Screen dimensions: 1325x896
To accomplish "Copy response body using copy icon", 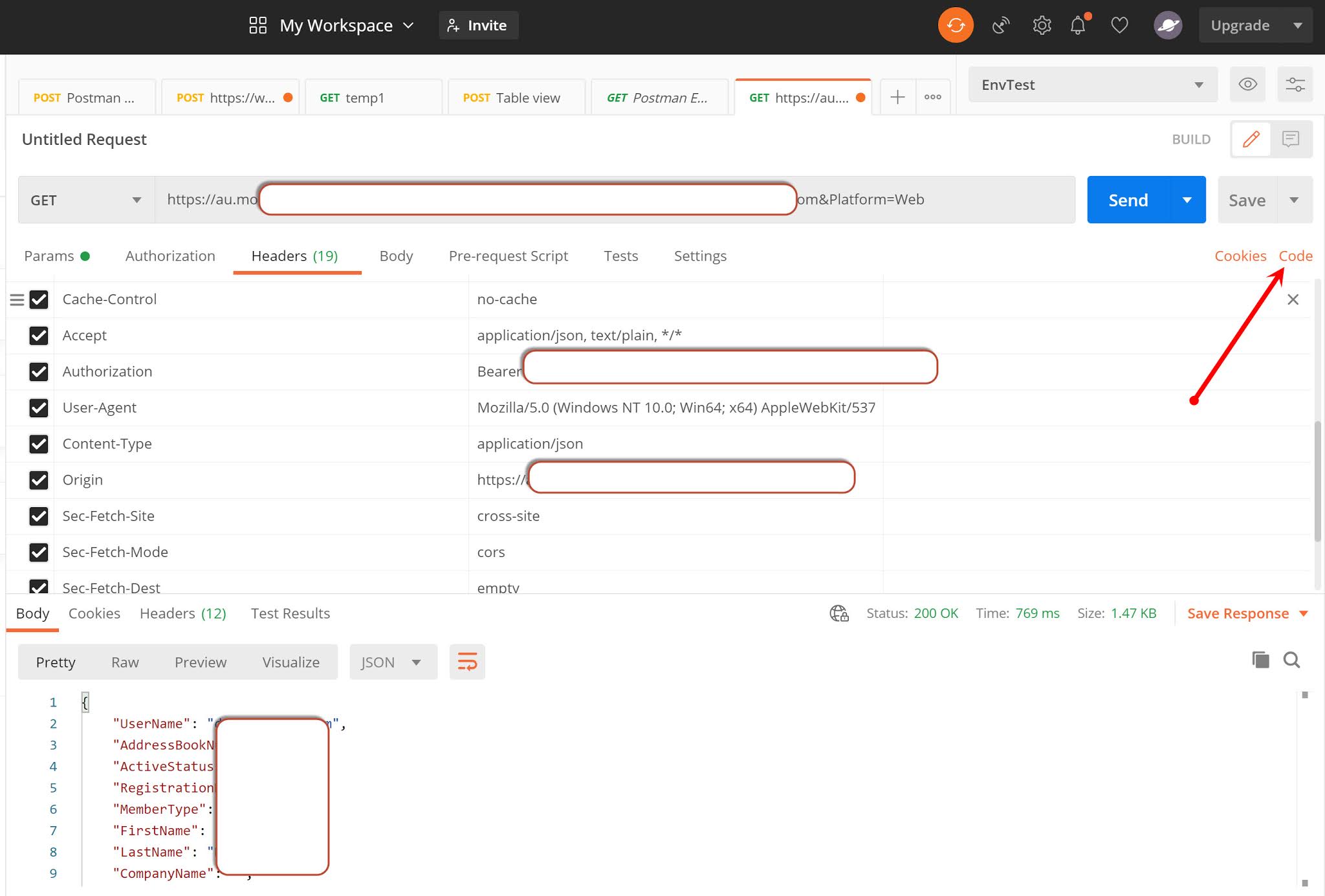I will [x=1260, y=660].
